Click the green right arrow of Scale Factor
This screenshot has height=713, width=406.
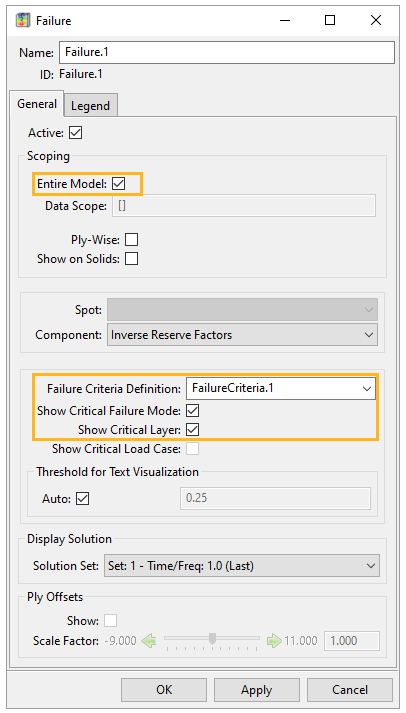(274, 641)
